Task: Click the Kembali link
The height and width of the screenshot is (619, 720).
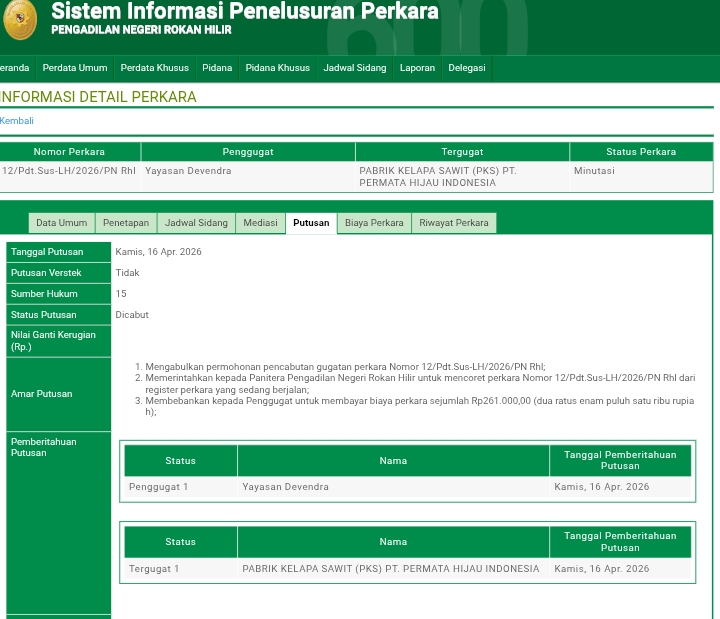Action: click(17, 121)
